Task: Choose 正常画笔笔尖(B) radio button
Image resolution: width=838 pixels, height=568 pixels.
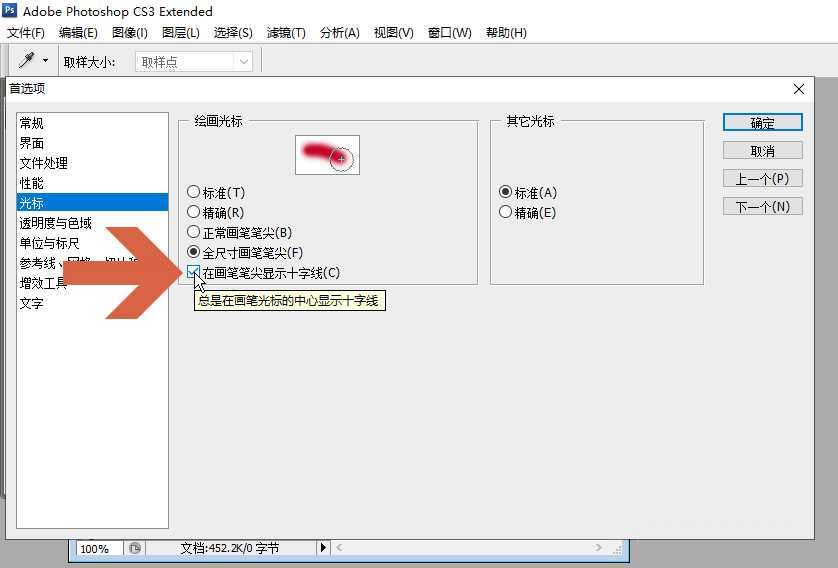Action: (194, 233)
